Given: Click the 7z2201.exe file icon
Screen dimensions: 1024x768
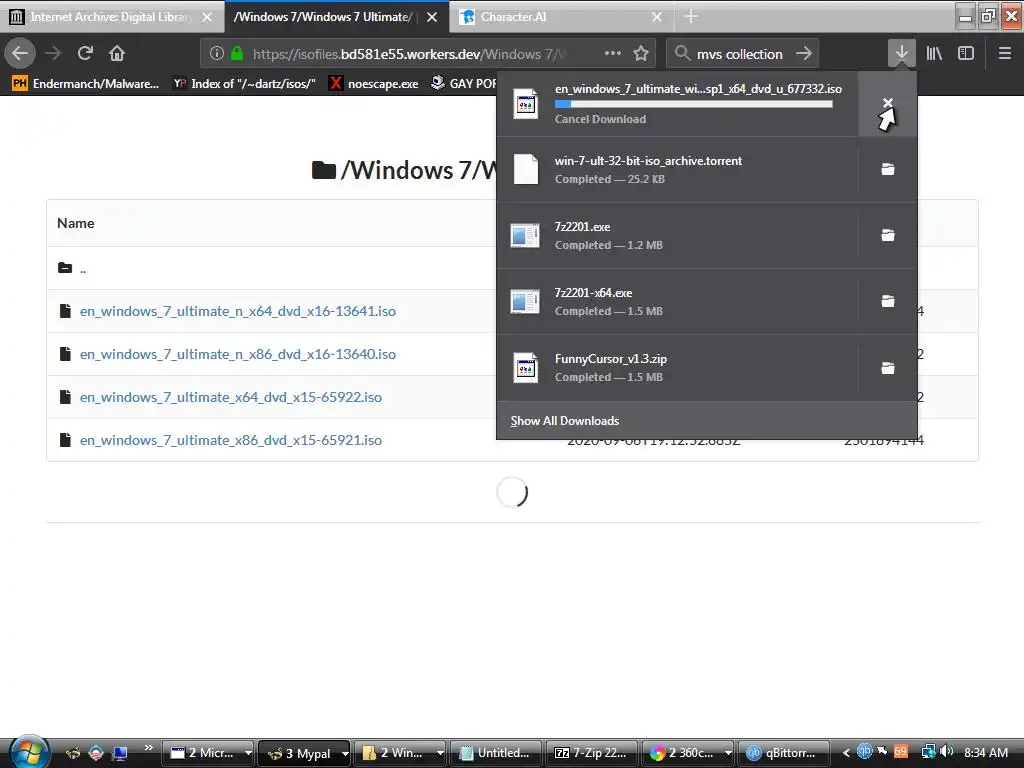Looking at the screenshot, I should point(525,236).
